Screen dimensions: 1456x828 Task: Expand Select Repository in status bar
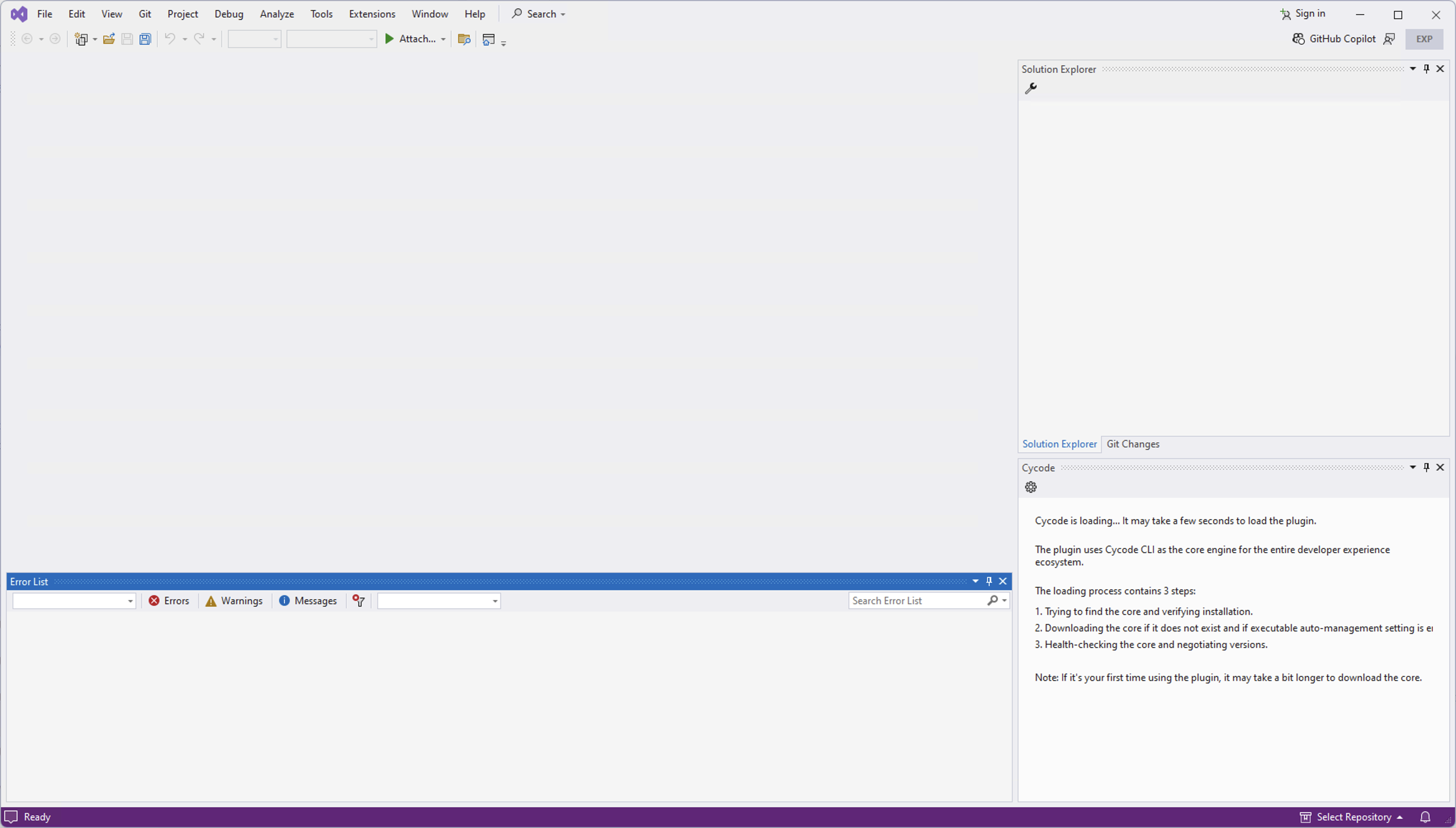coord(1353,817)
